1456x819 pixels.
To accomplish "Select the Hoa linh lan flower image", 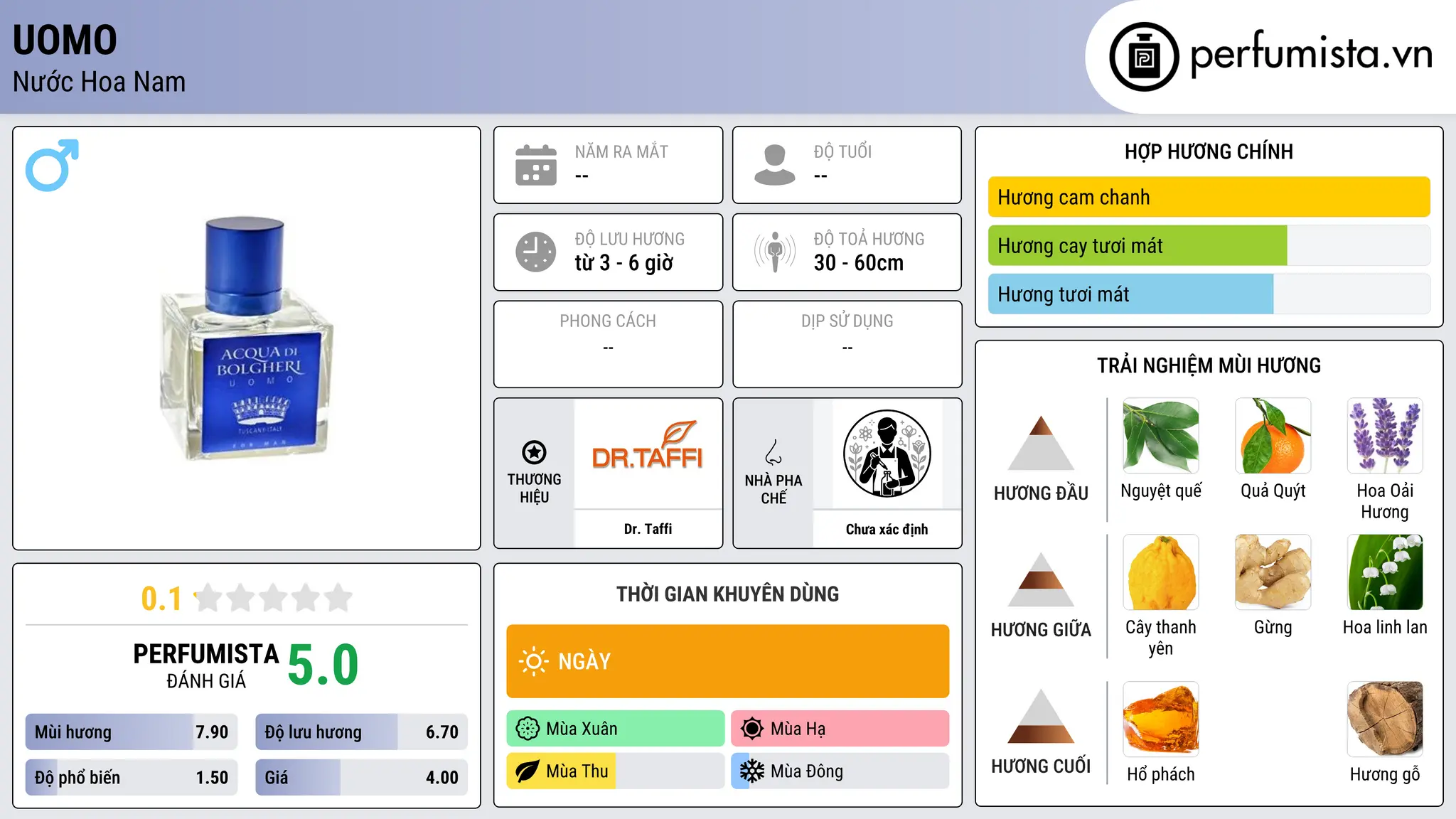I will [x=1385, y=572].
